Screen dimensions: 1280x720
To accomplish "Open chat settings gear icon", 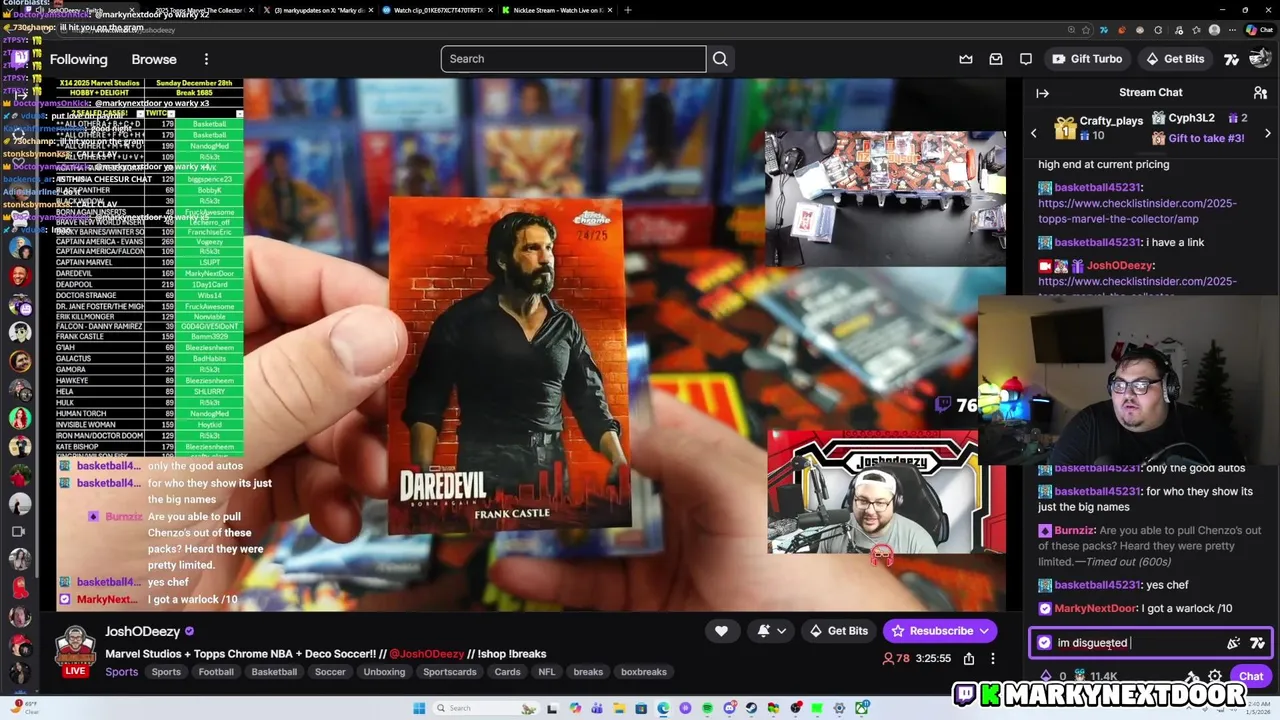I will click(x=1215, y=677).
